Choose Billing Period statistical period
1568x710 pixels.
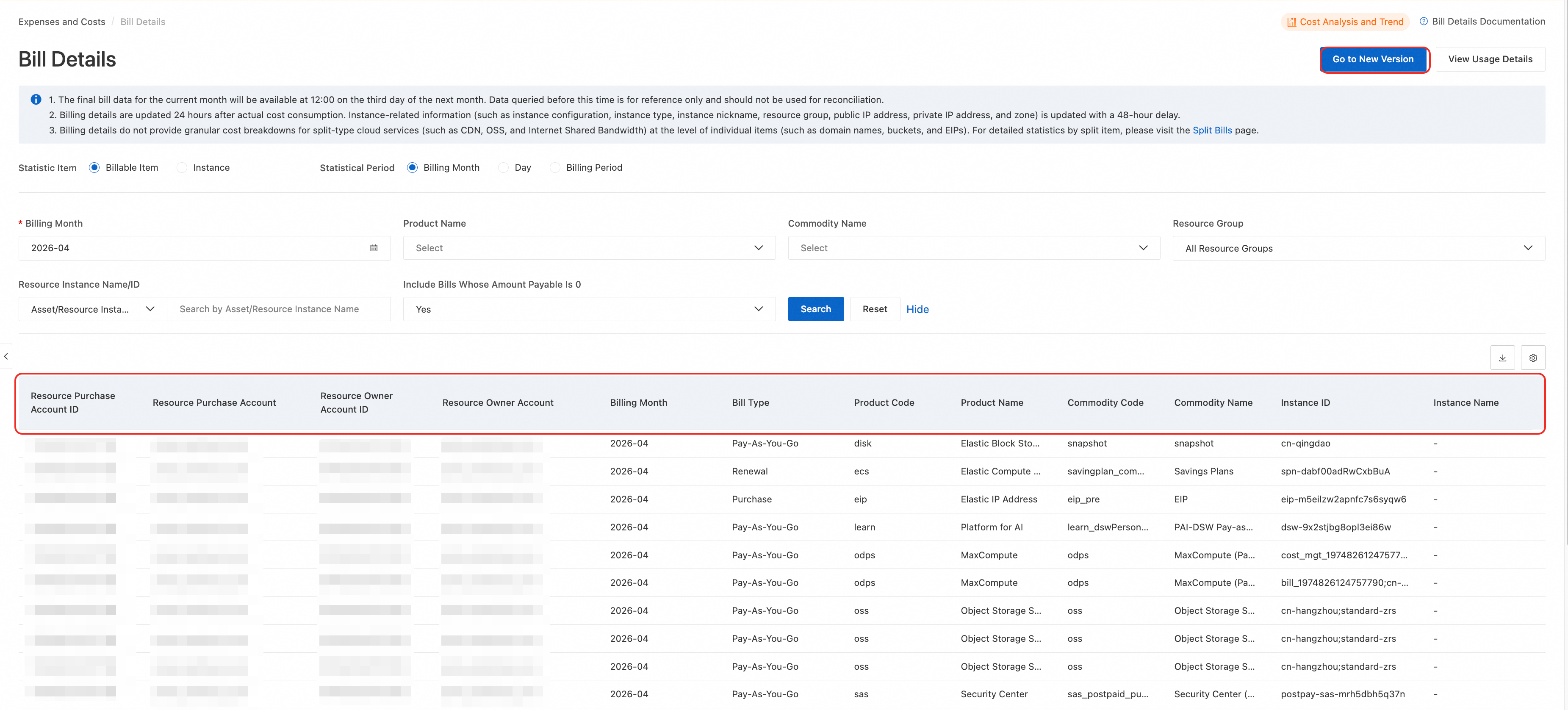pyautogui.click(x=555, y=167)
